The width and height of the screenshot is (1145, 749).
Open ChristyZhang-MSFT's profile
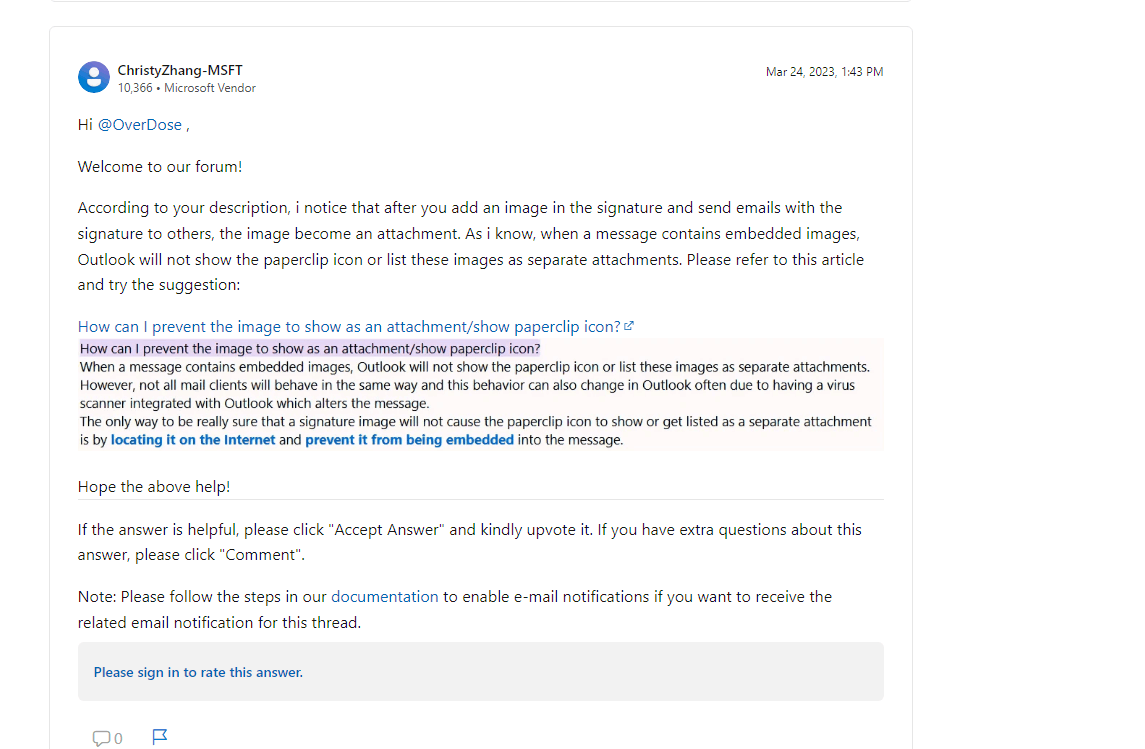[180, 70]
